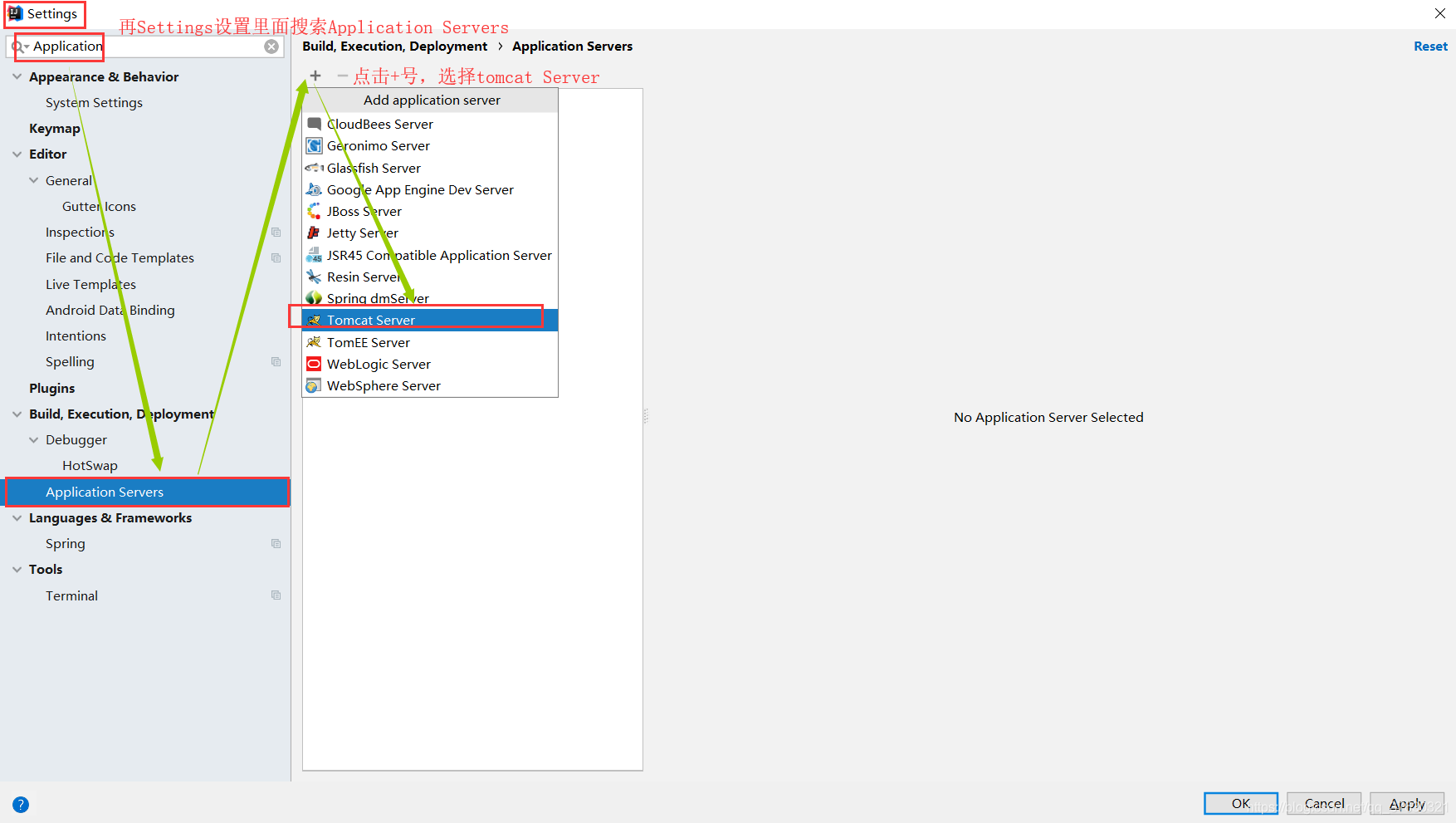Open Spring framework settings
1456x823 pixels.
(x=66, y=543)
